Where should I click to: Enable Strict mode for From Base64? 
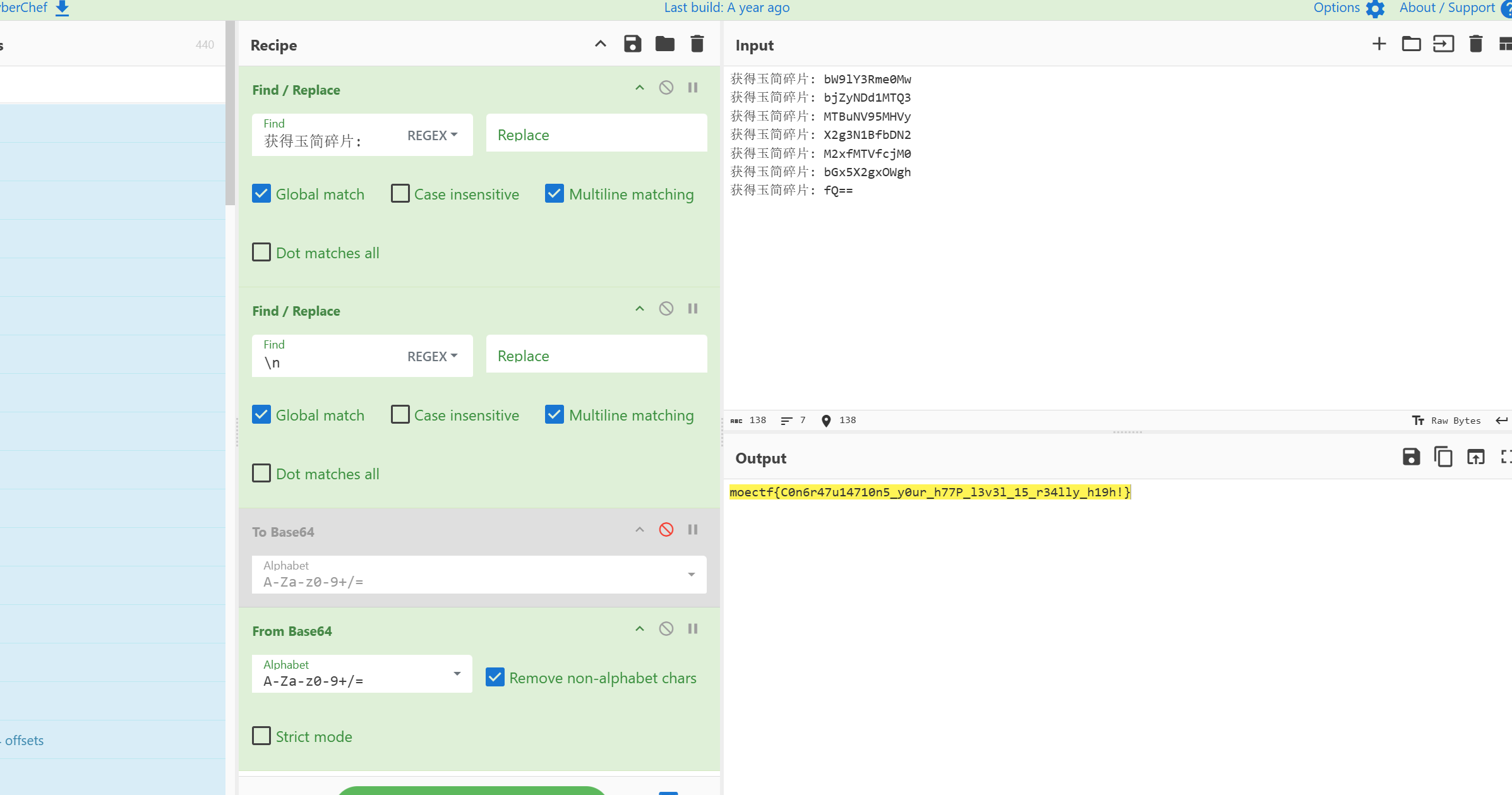pyautogui.click(x=261, y=736)
